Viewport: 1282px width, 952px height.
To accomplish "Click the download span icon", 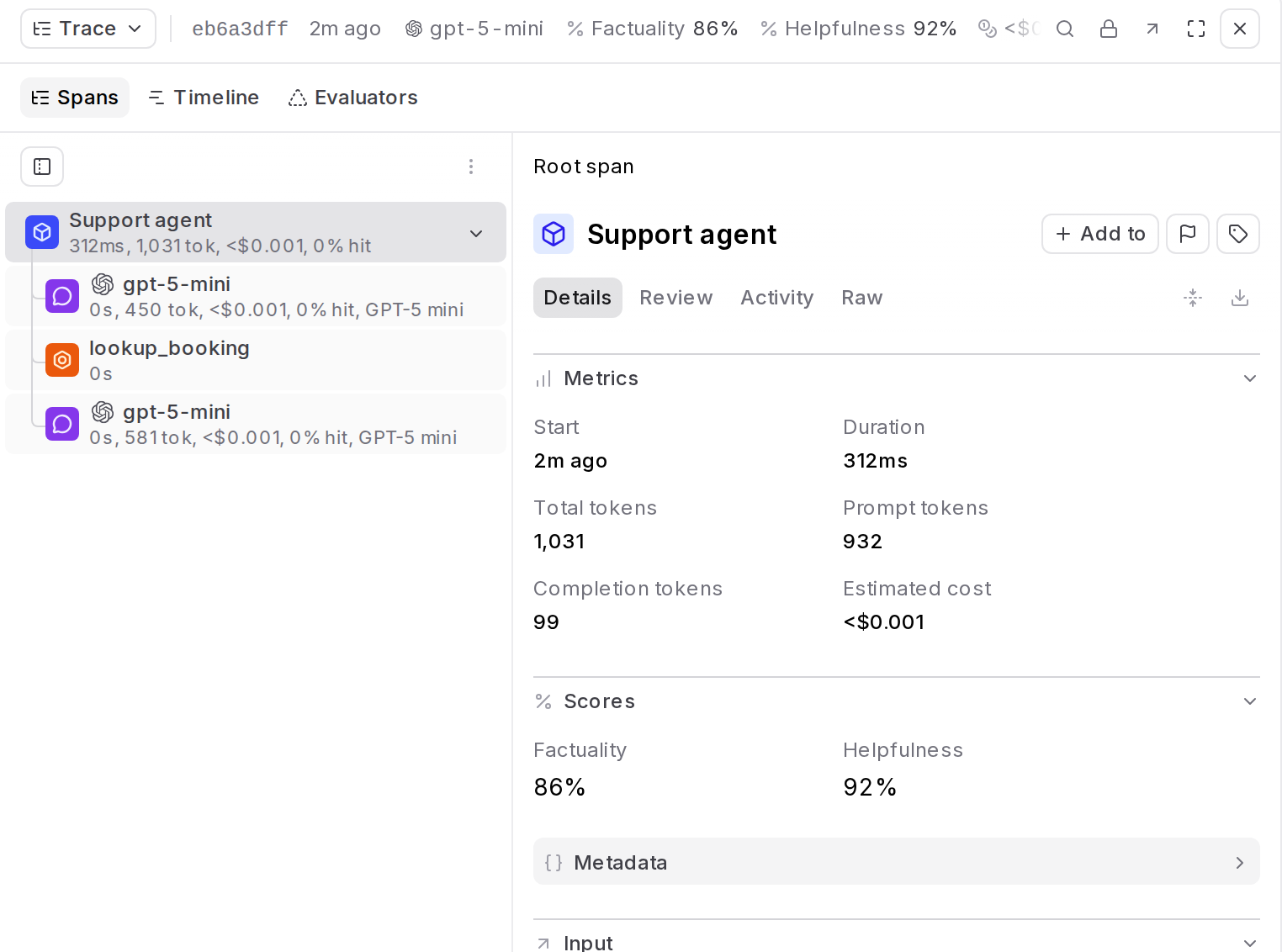I will click(x=1240, y=298).
